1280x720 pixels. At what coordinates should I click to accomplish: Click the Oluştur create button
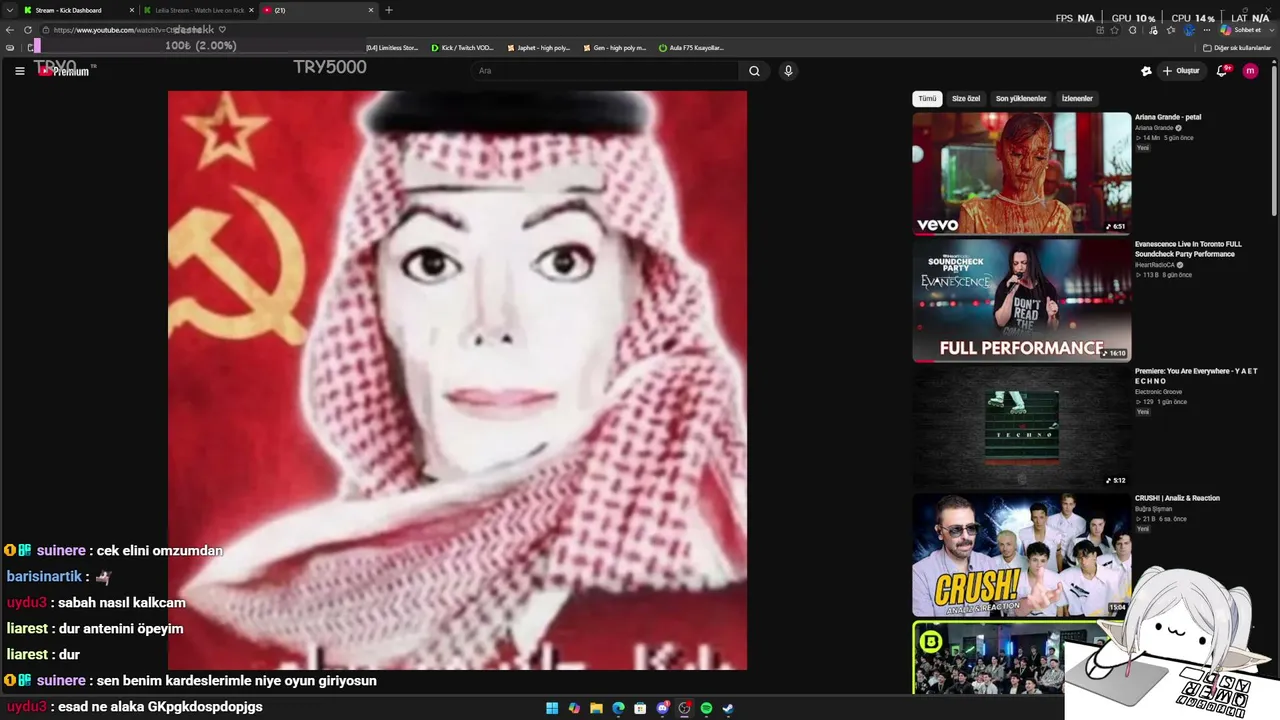(1181, 71)
